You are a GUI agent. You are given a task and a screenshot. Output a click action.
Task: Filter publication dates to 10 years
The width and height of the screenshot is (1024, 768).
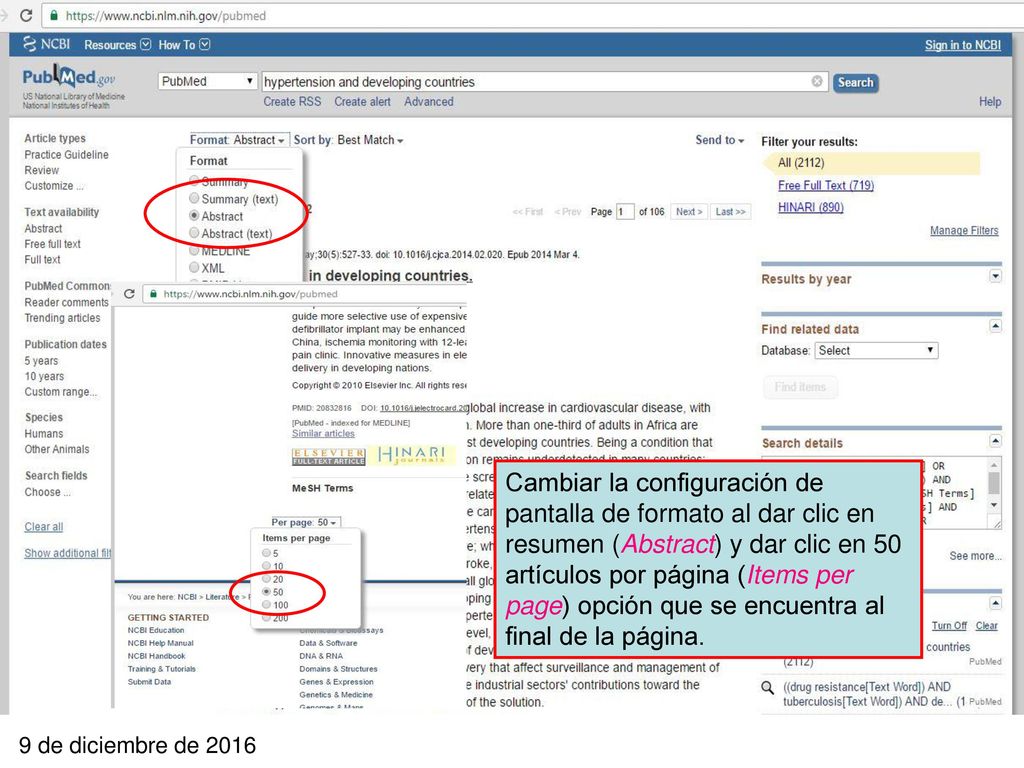click(x=44, y=376)
